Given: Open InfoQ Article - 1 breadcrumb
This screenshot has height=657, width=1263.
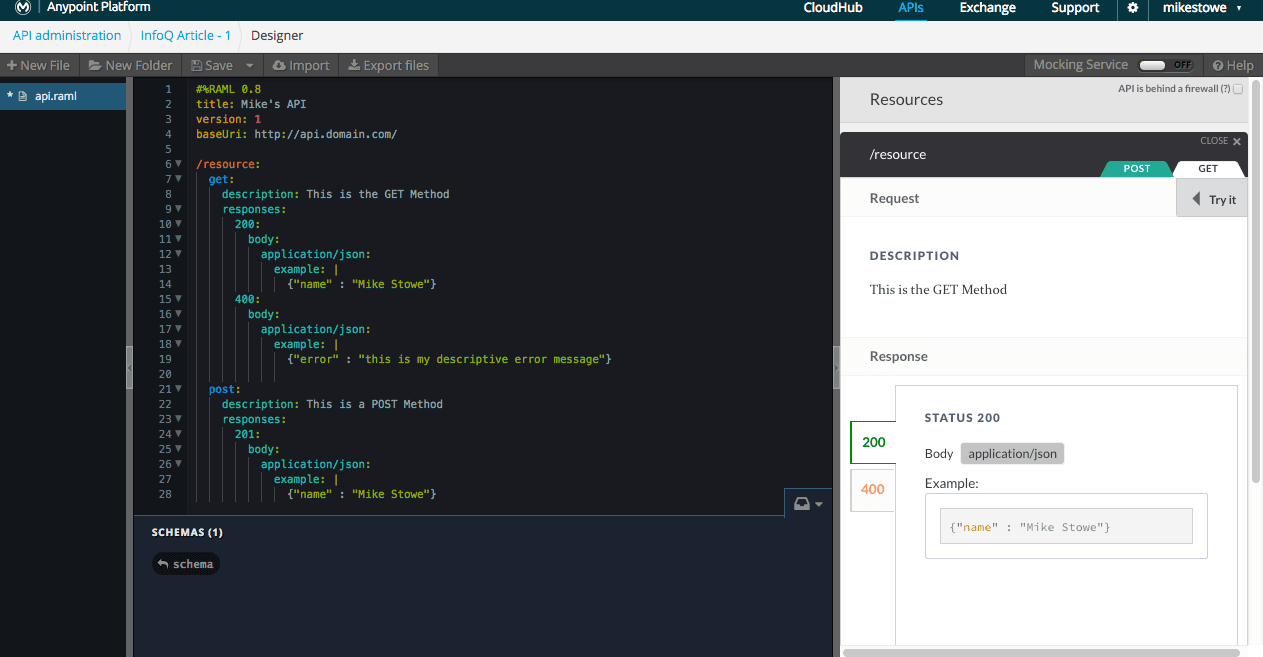Looking at the screenshot, I should 186,35.
